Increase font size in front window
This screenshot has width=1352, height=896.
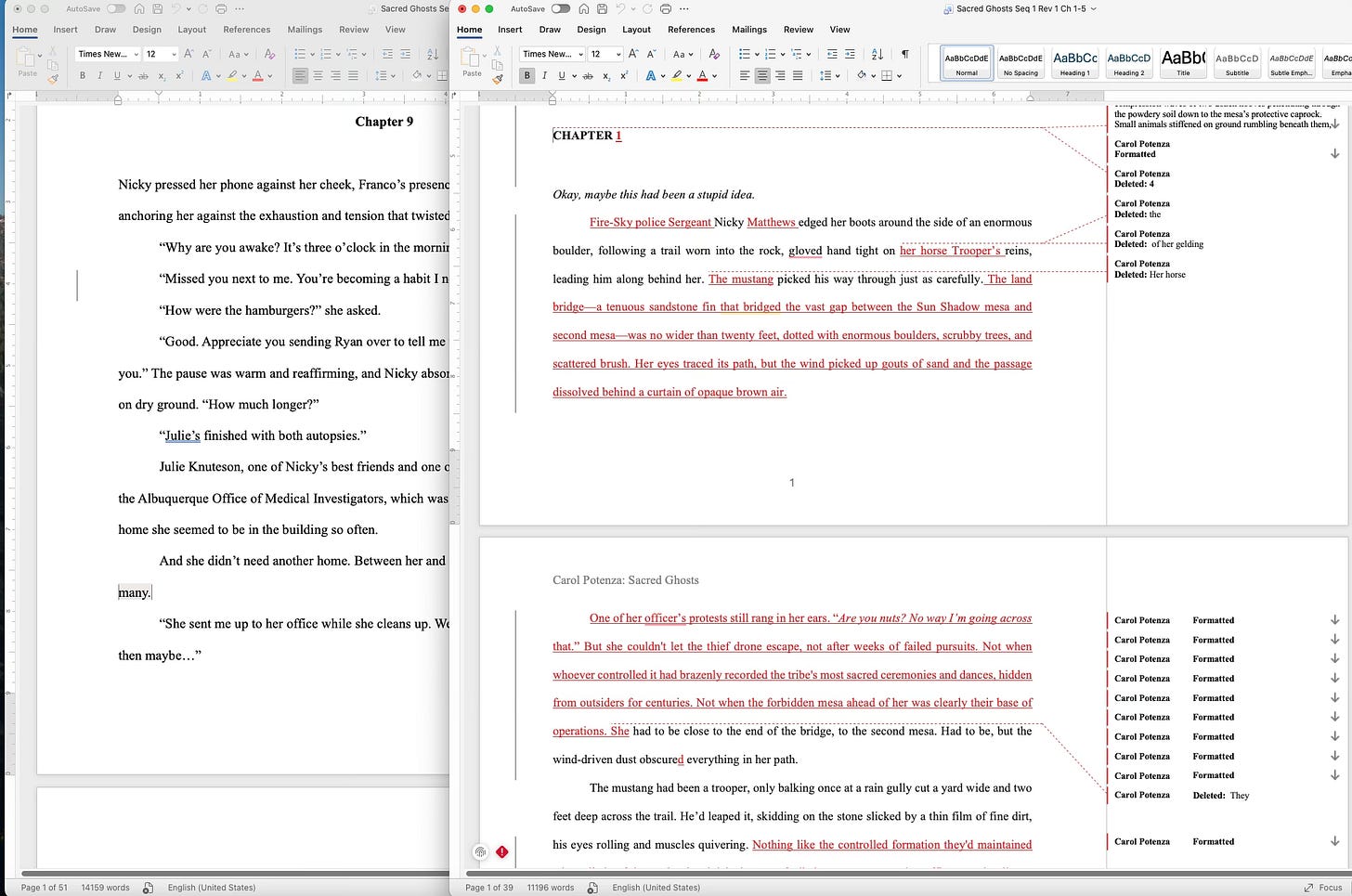pos(633,54)
